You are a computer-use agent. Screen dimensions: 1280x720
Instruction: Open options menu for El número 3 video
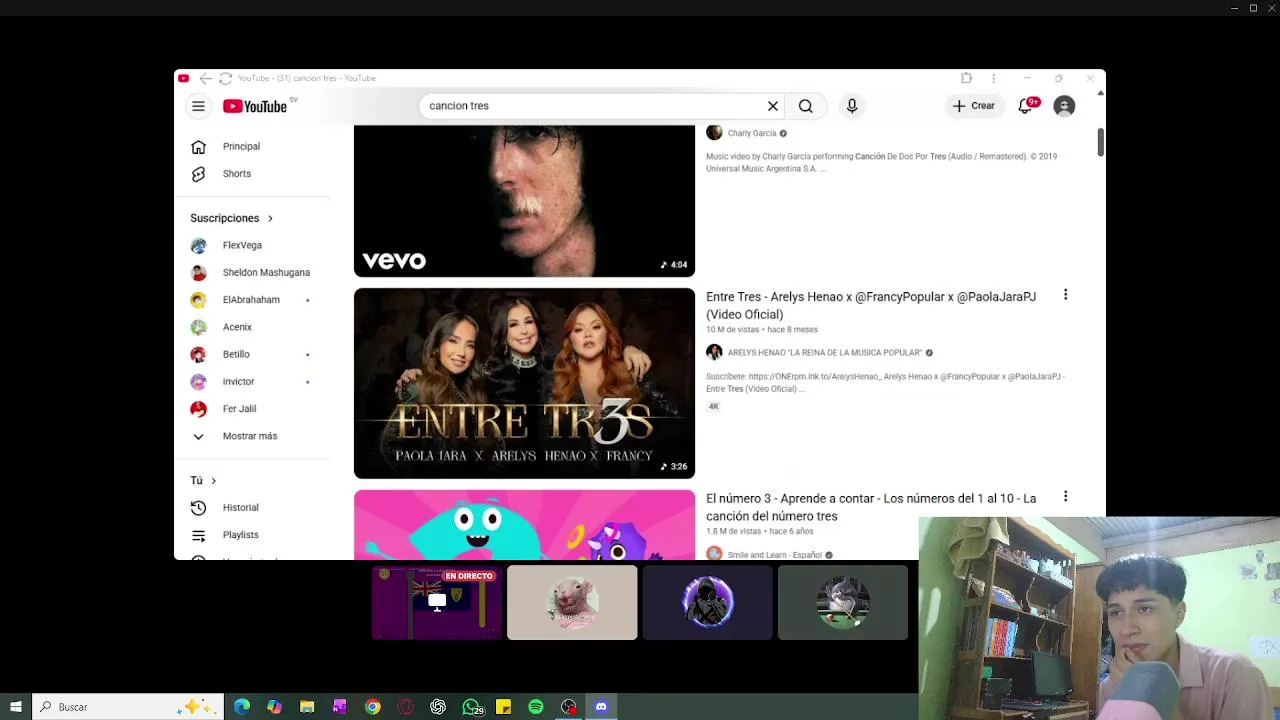1065,496
